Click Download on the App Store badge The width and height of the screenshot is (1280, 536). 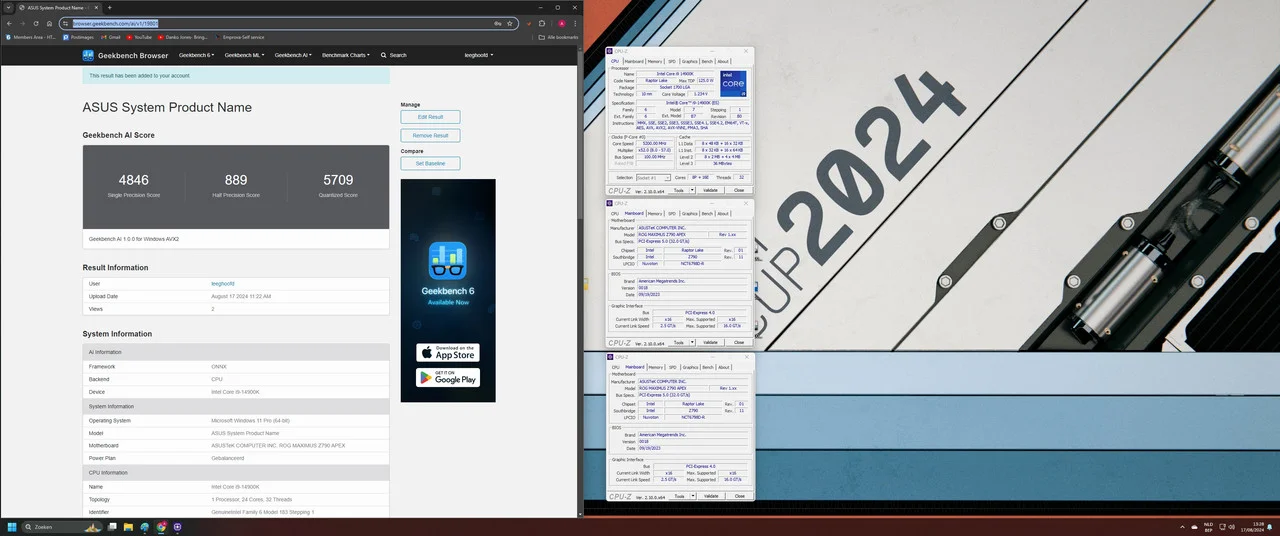(448, 353)
